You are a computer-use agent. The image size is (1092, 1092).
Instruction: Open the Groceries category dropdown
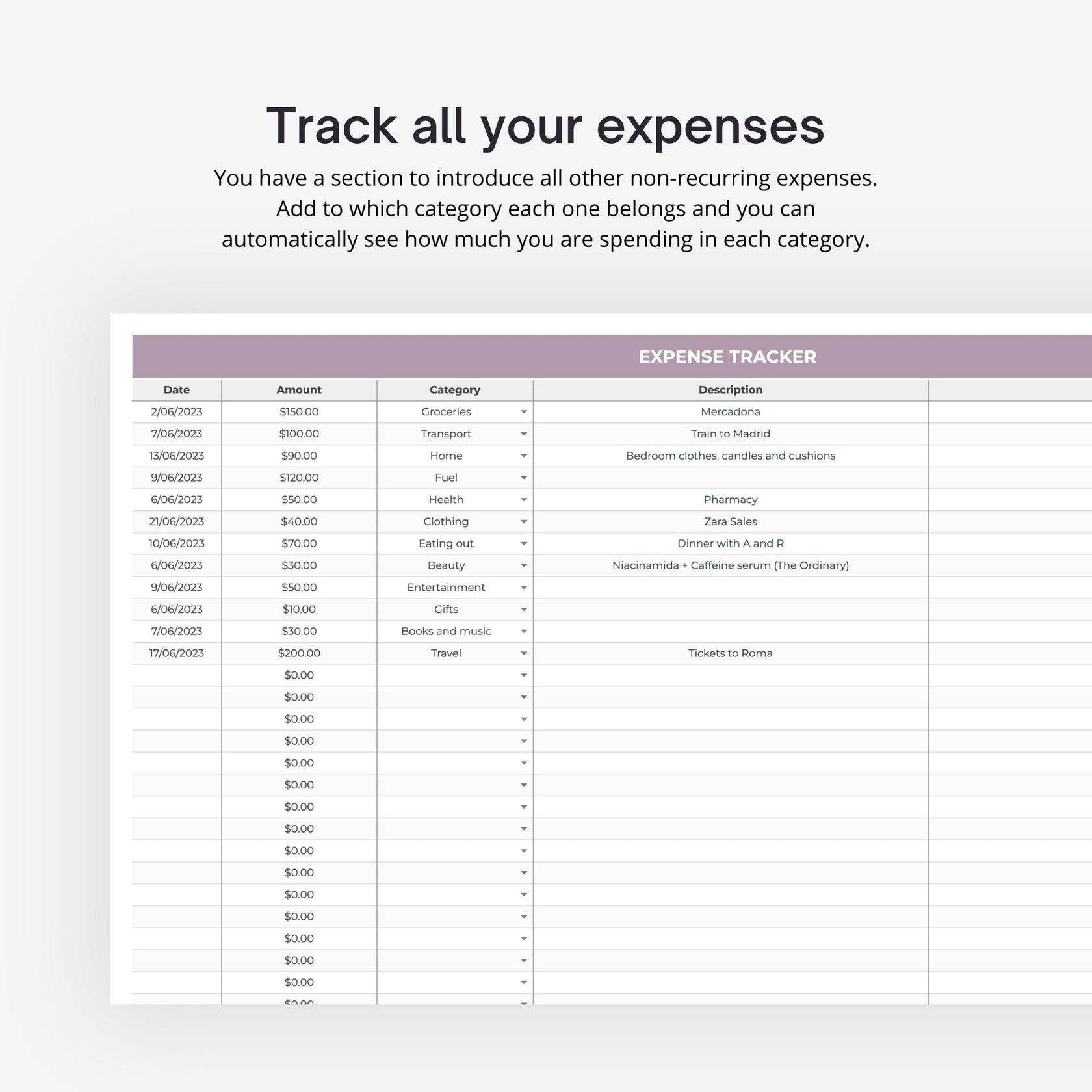coord(524,411)
